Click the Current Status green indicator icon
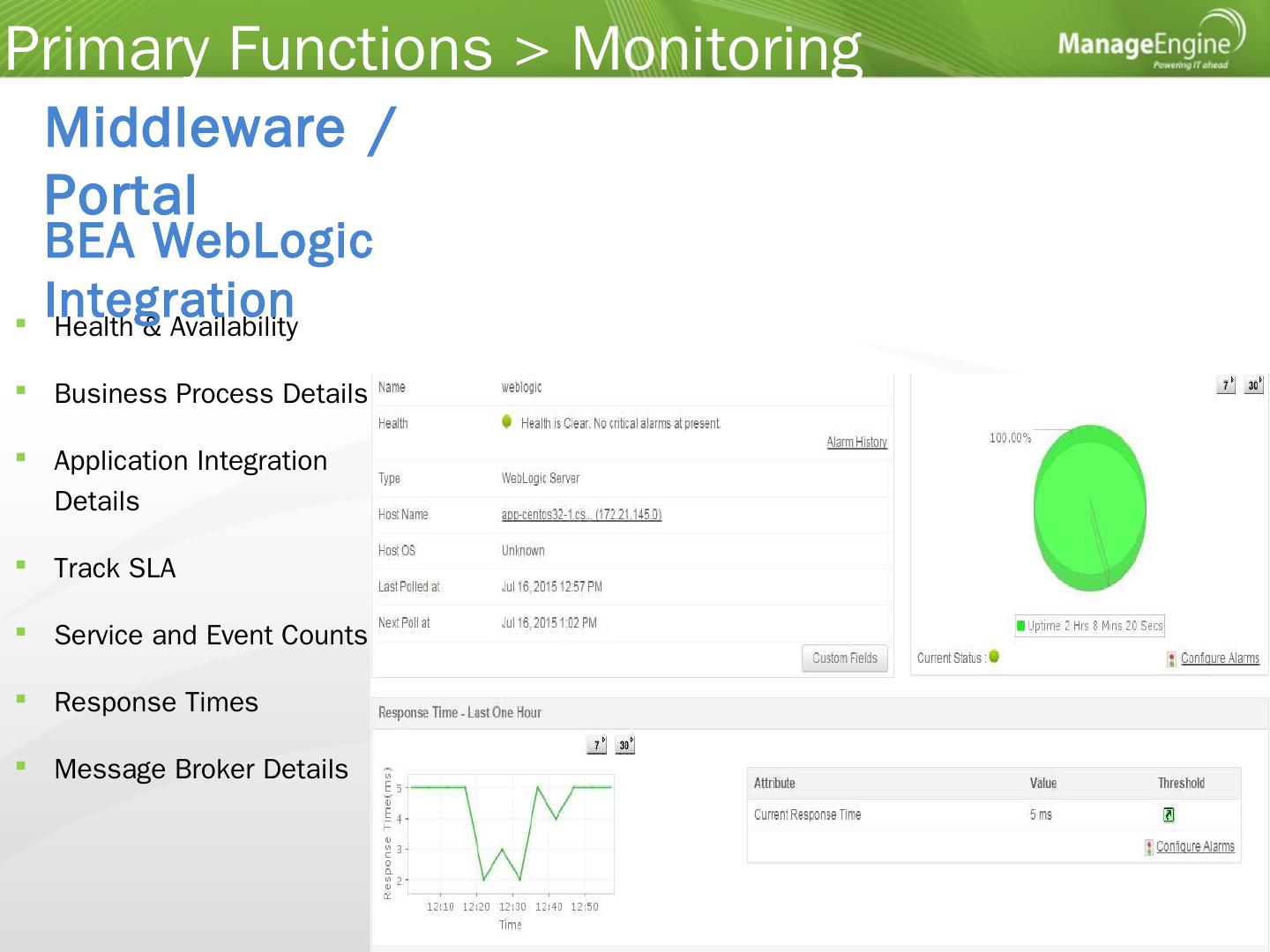 (x=994, y=656)
